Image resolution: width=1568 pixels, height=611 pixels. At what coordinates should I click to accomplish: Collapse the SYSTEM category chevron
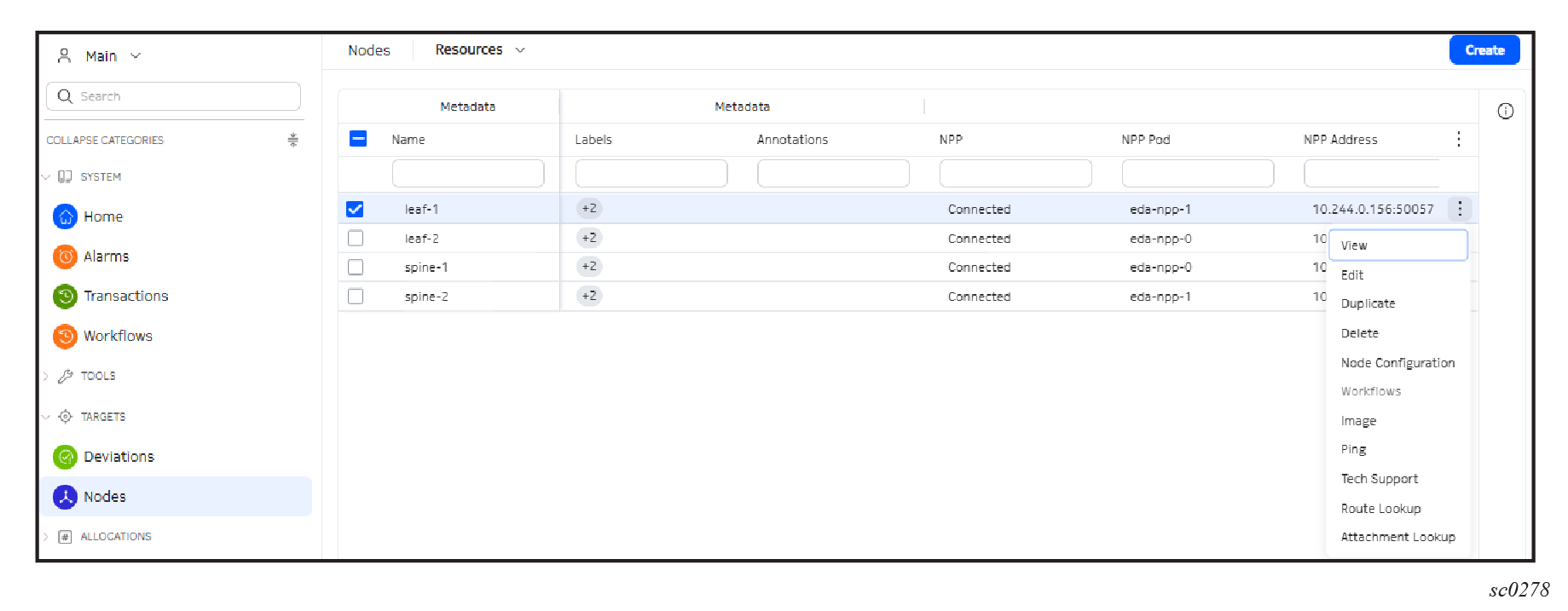coord(46,177)
